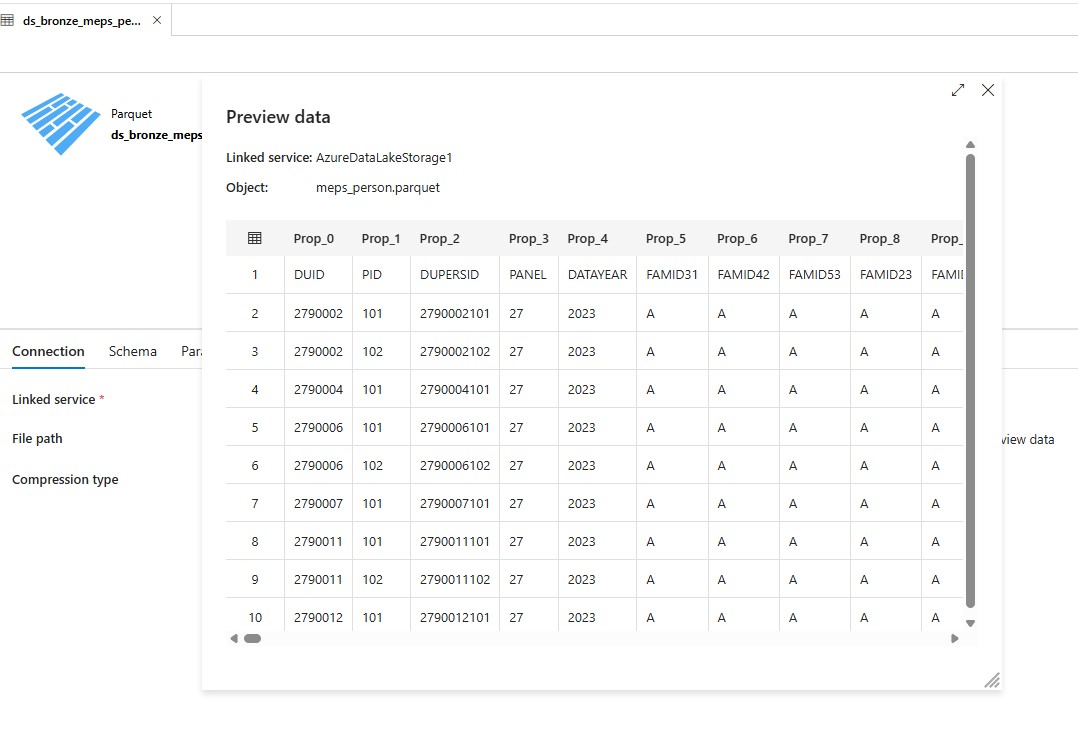The height and width of the screenshot is (736, 1078).
Task: Select the ds_bronze_meps_pe tab
Action: tap(81, 20)
